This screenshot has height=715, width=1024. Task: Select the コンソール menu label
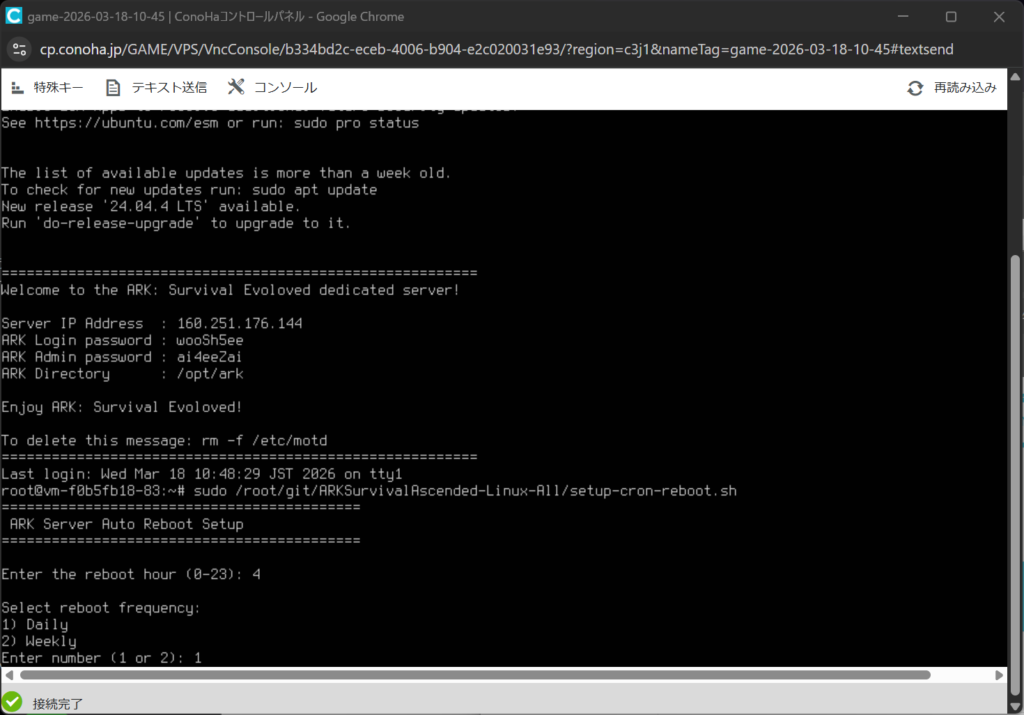[285, 88]
